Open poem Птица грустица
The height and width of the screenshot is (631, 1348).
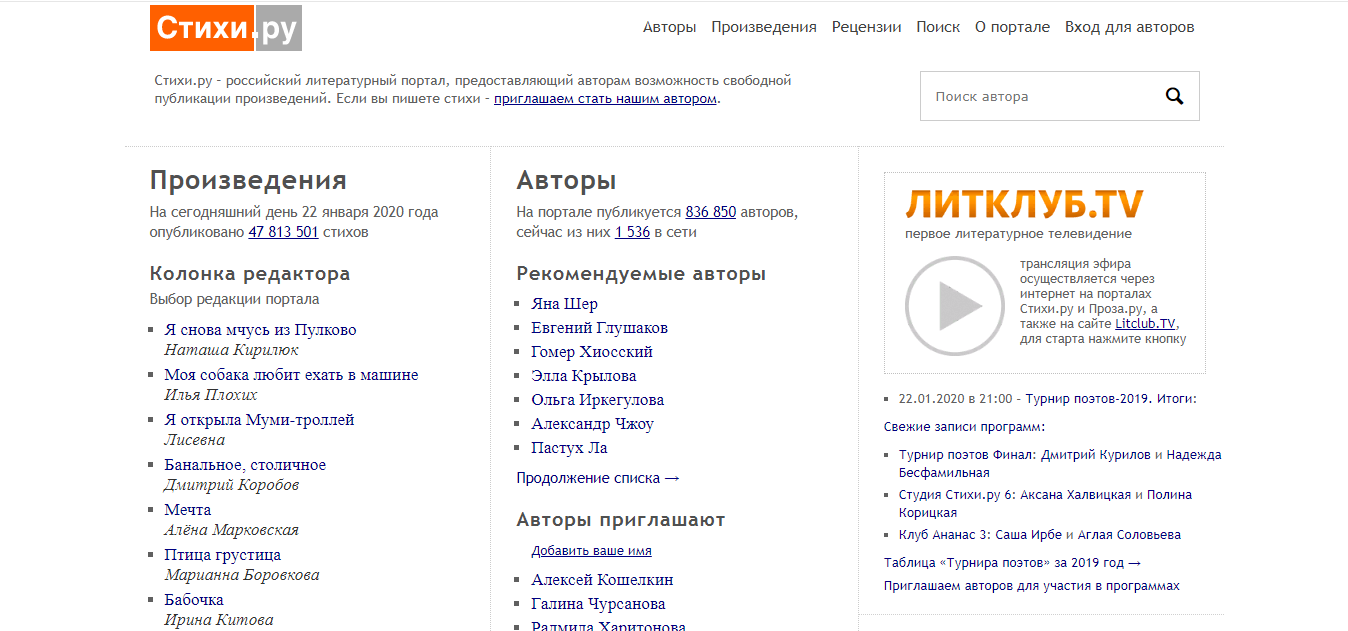(x=223, y=555)
